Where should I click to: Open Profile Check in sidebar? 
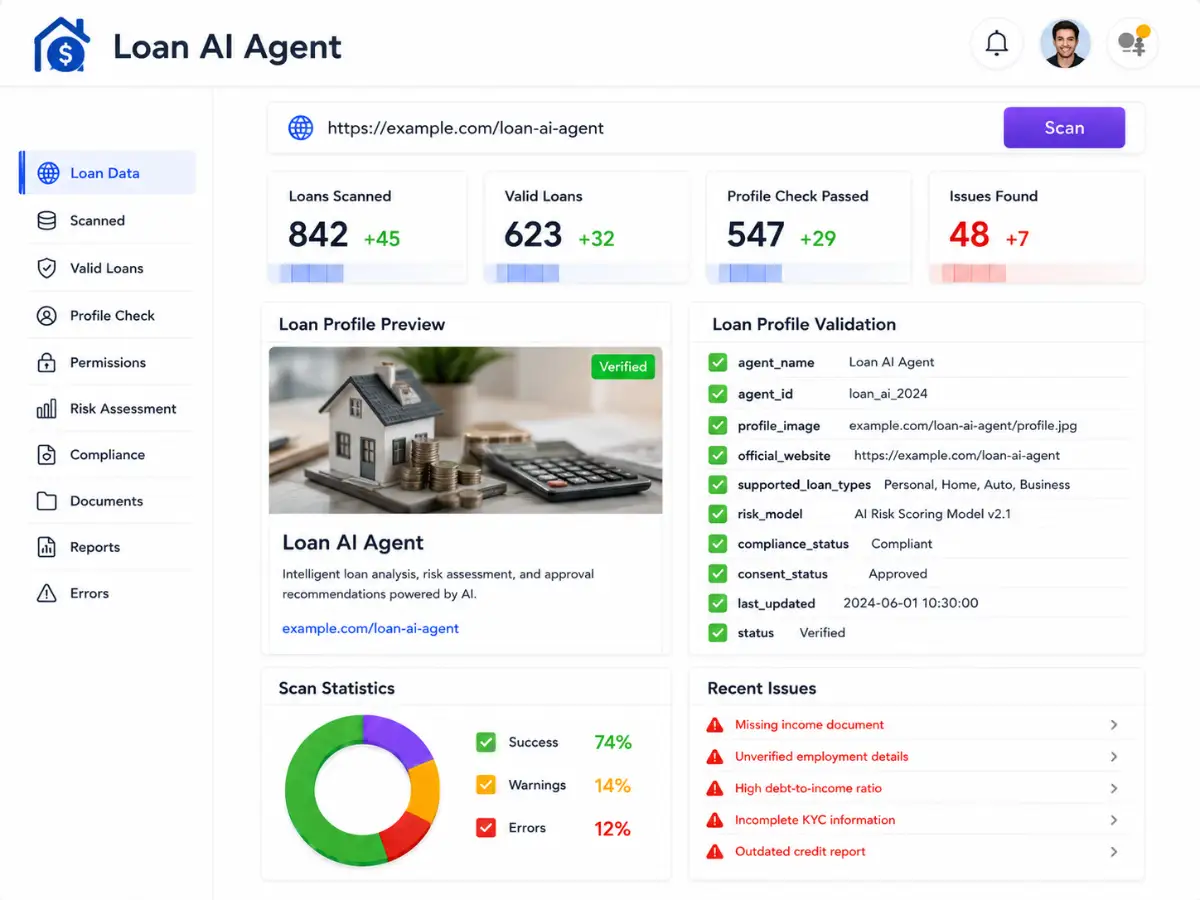tap(110, 316)
